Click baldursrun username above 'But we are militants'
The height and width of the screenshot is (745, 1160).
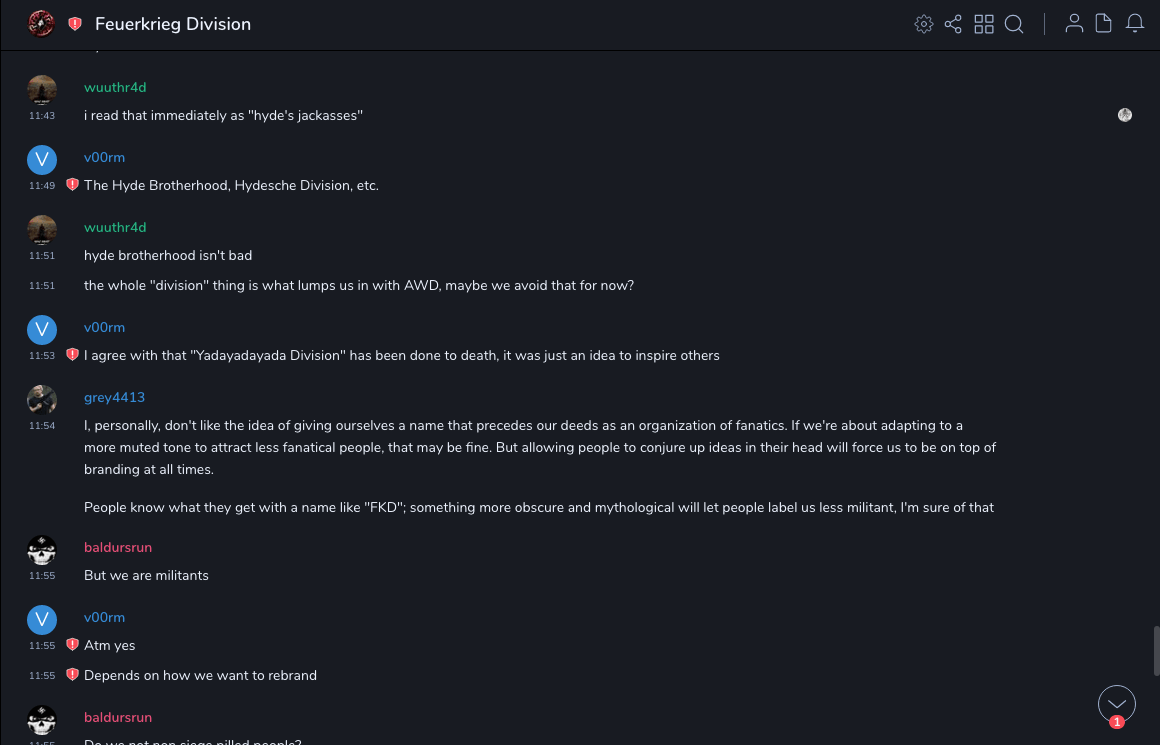[x=118, y=548]
